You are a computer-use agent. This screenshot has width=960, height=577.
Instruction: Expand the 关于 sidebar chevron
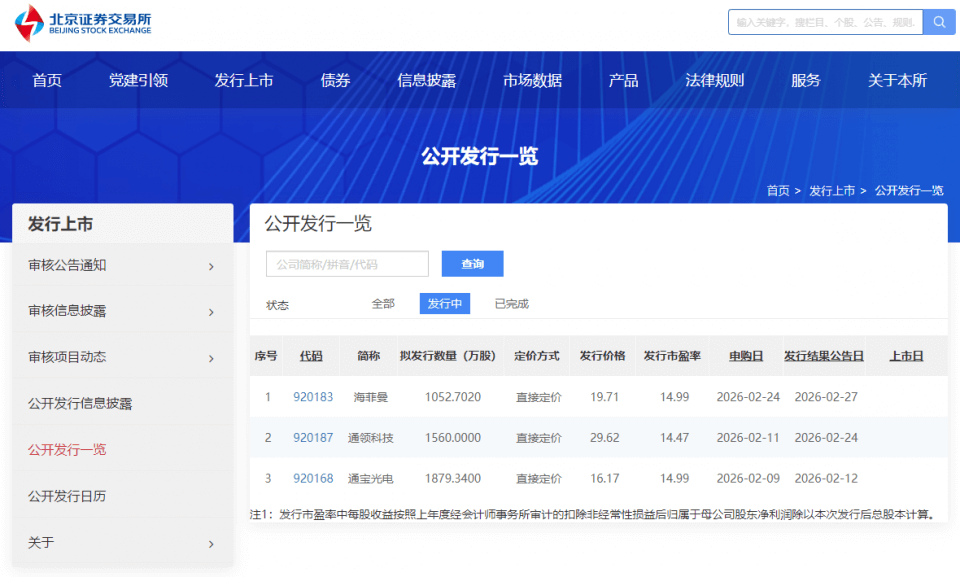point(211,543)
